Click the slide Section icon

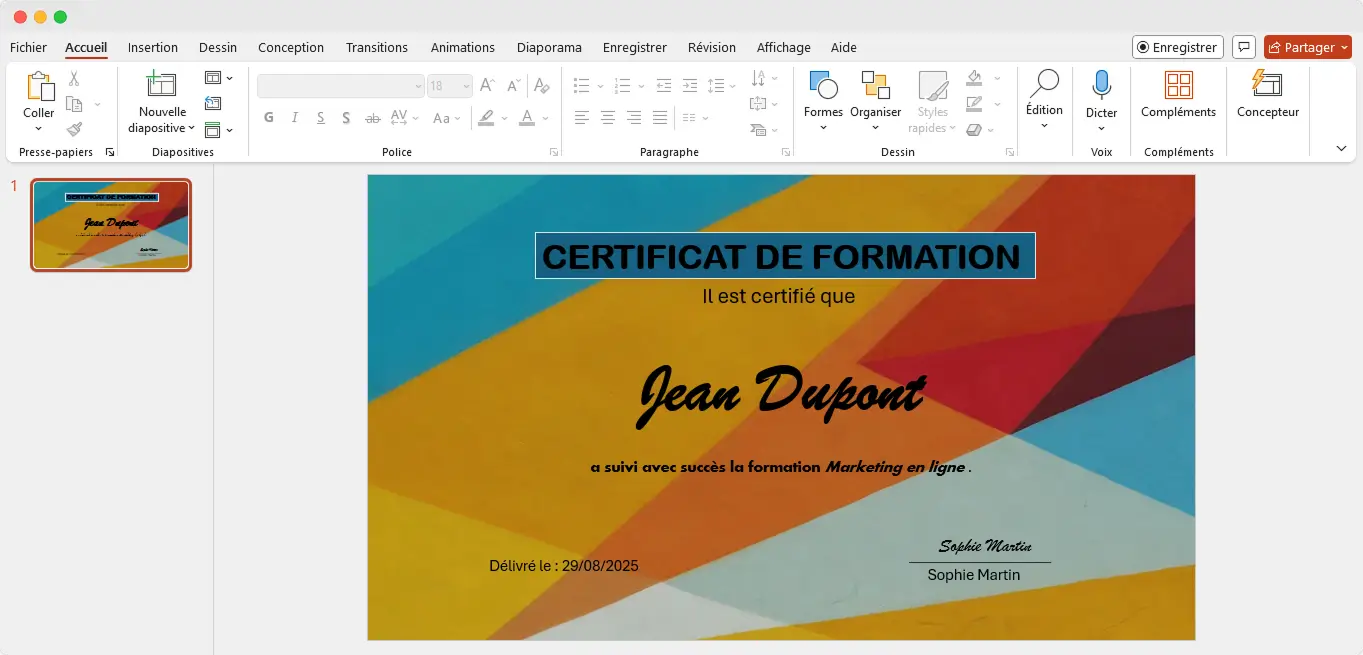coord(213,129)
